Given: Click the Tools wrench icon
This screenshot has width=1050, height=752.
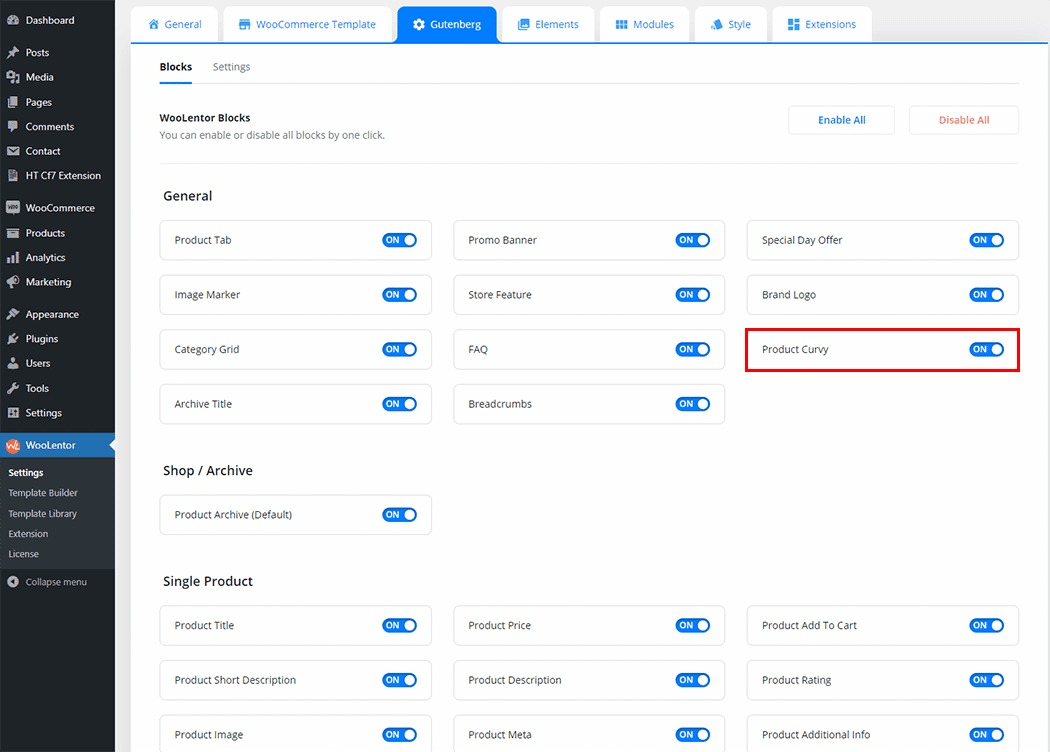Looking at the screenshot, I should tap(13, 388).
